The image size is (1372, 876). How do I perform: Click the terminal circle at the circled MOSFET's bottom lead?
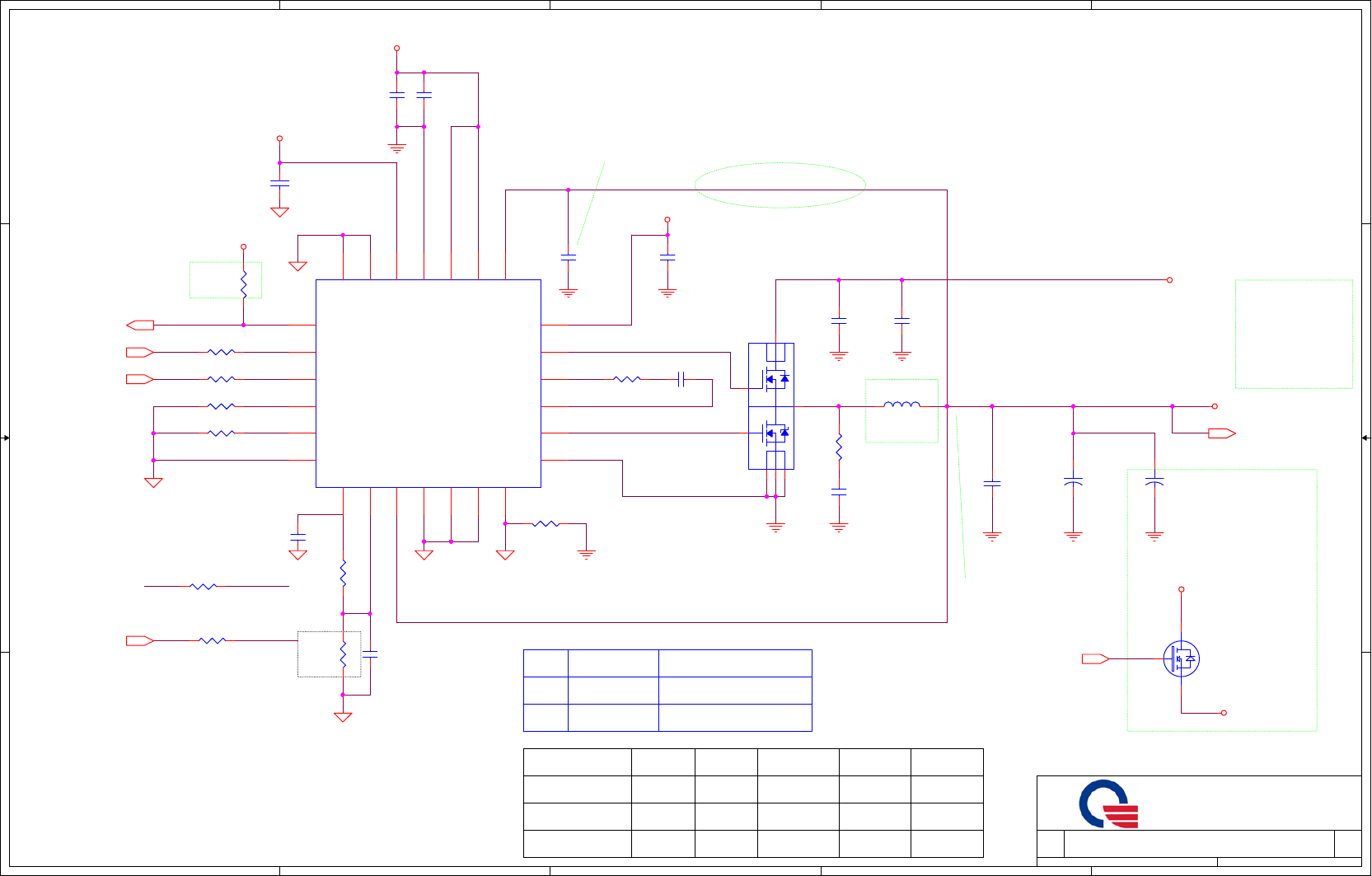1224,713
